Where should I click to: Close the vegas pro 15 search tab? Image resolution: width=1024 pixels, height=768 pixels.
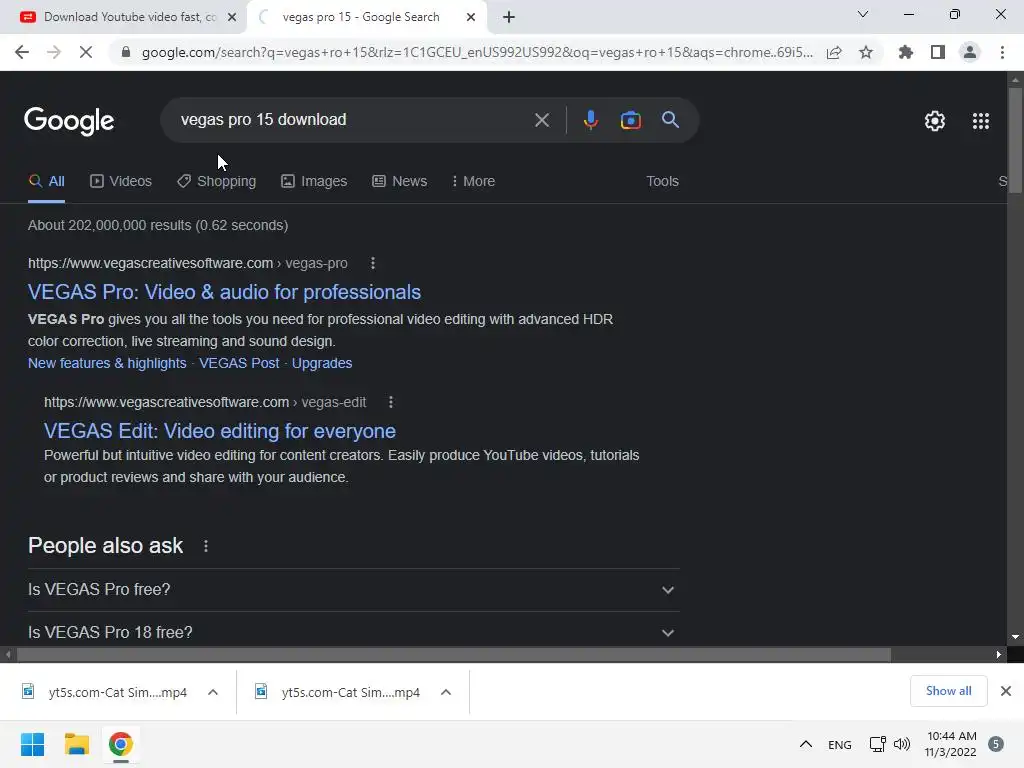pyautogui.click(x=471, y=17)
